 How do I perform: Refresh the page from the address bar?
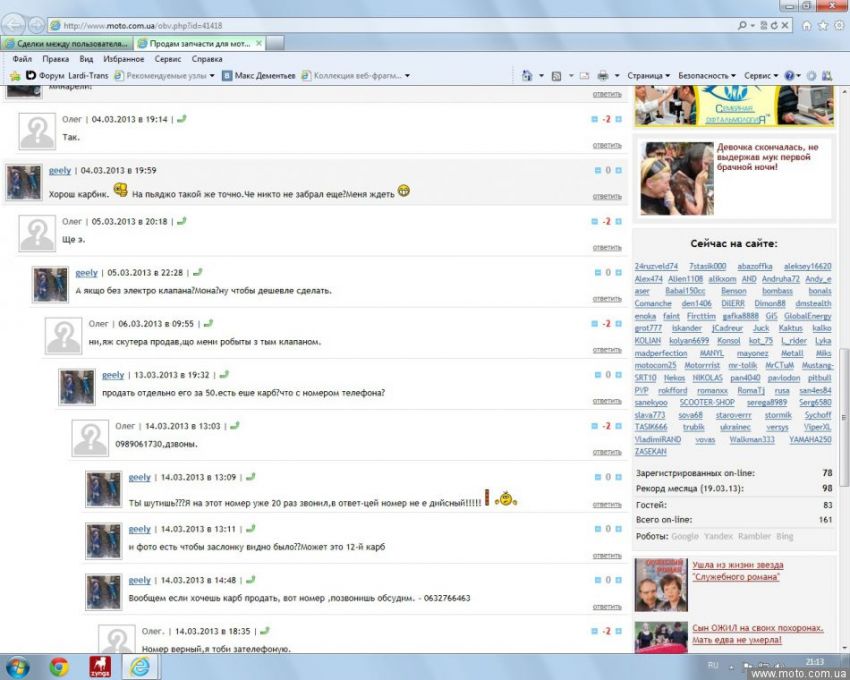coord(774,25)
